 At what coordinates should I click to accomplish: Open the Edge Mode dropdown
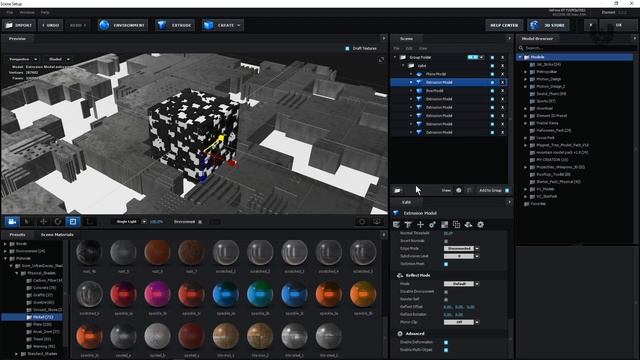tap(461, 248)
